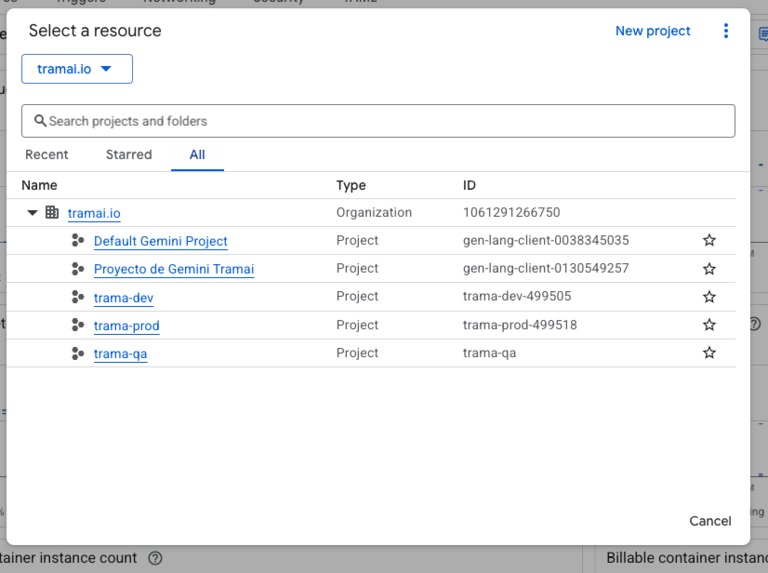Click ID trama-dev-499505
768x573 pixels.
(x=517, y=296)
